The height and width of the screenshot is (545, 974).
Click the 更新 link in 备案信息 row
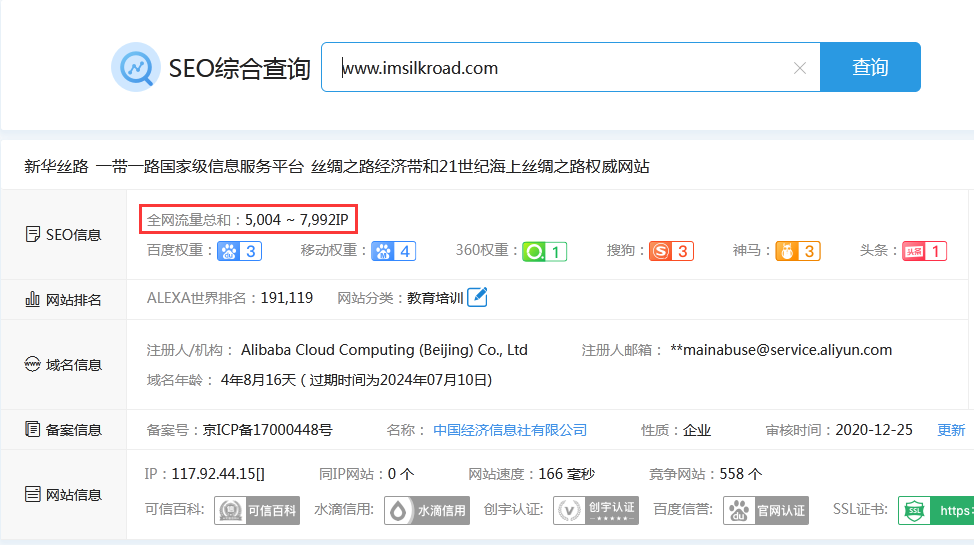click(x=951, y=430)
